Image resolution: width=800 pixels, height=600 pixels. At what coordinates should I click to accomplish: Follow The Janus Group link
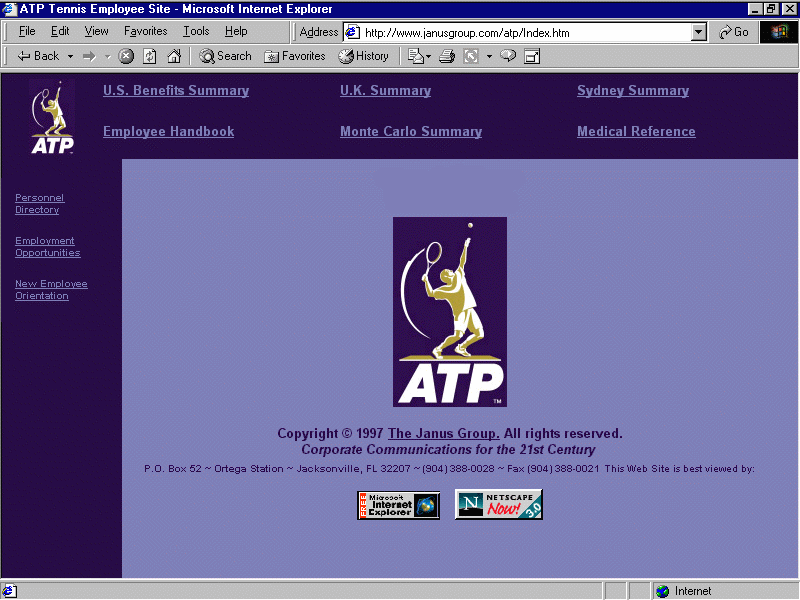pos(443,434)
